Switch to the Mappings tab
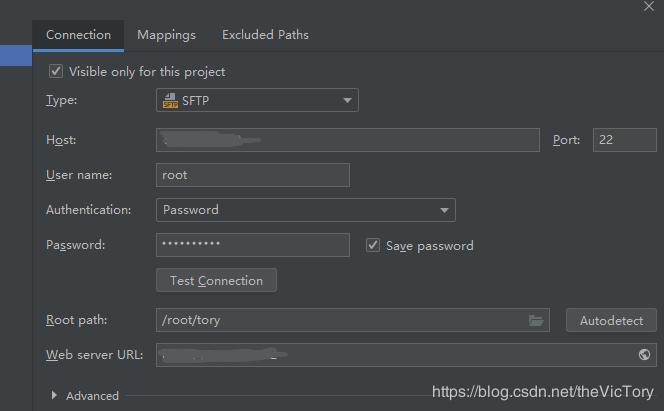The height and width of the screenshot is (411, 664). 166,35
